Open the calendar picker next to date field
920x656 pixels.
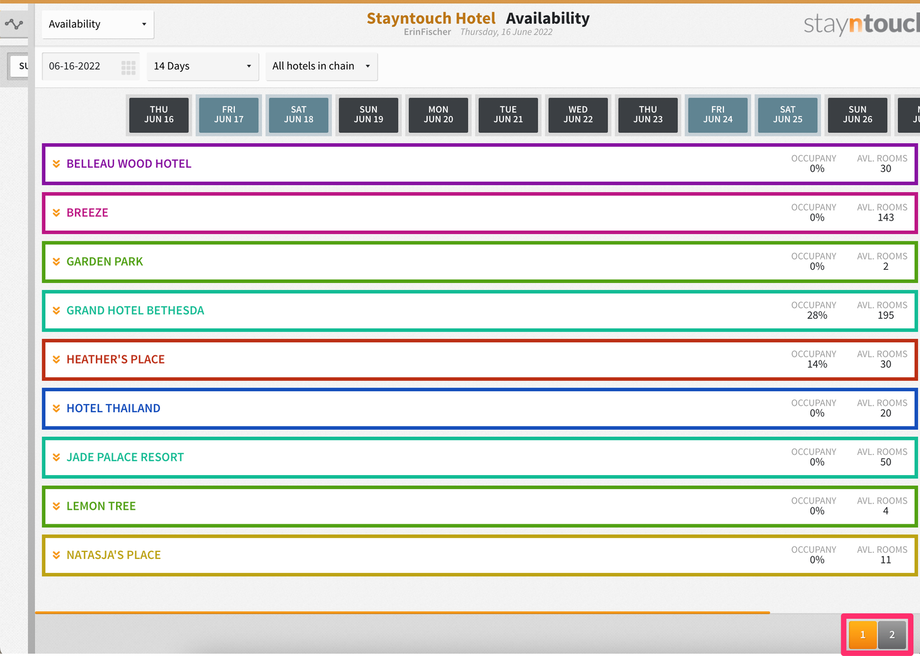[128, 67]
